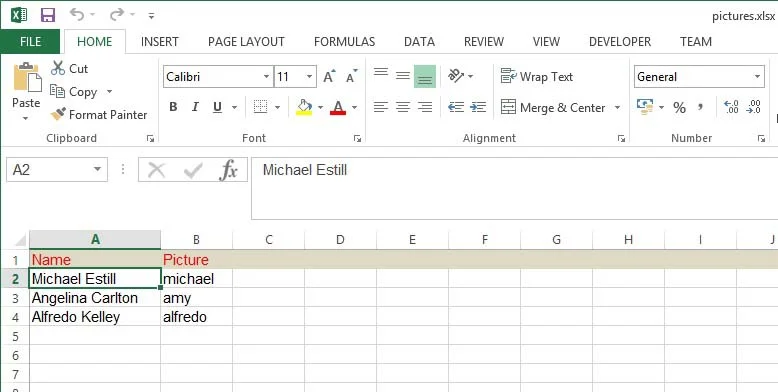Apply Comma Style
Screen dimensions: 778x392
tap(701, 107)
